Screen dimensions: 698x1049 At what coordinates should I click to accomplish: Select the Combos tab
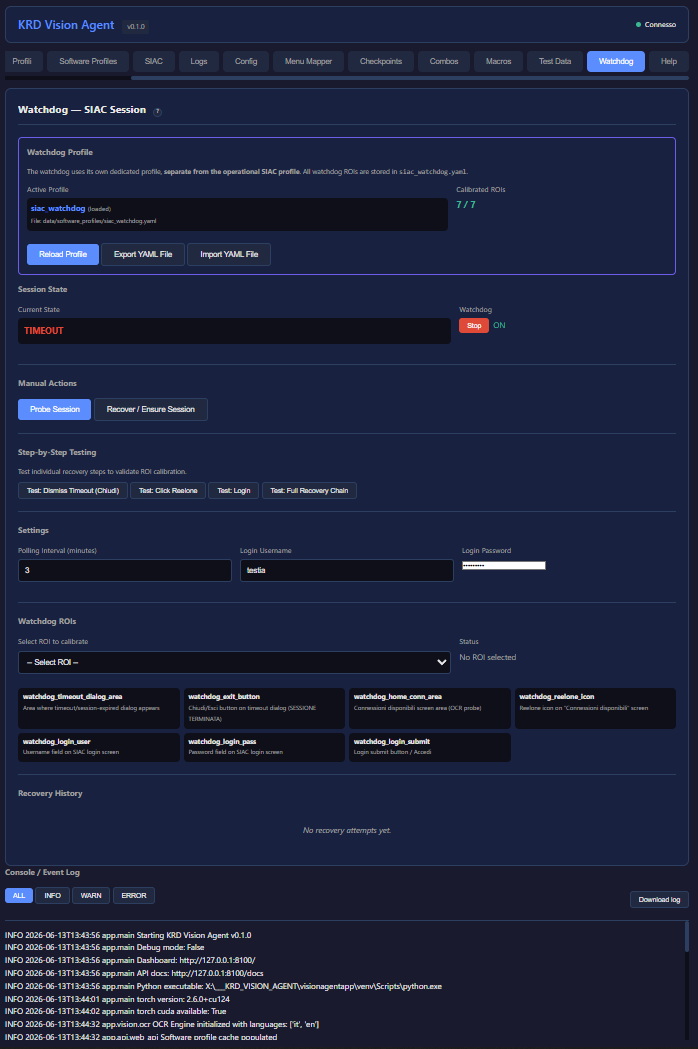click(x=444, y=62)
